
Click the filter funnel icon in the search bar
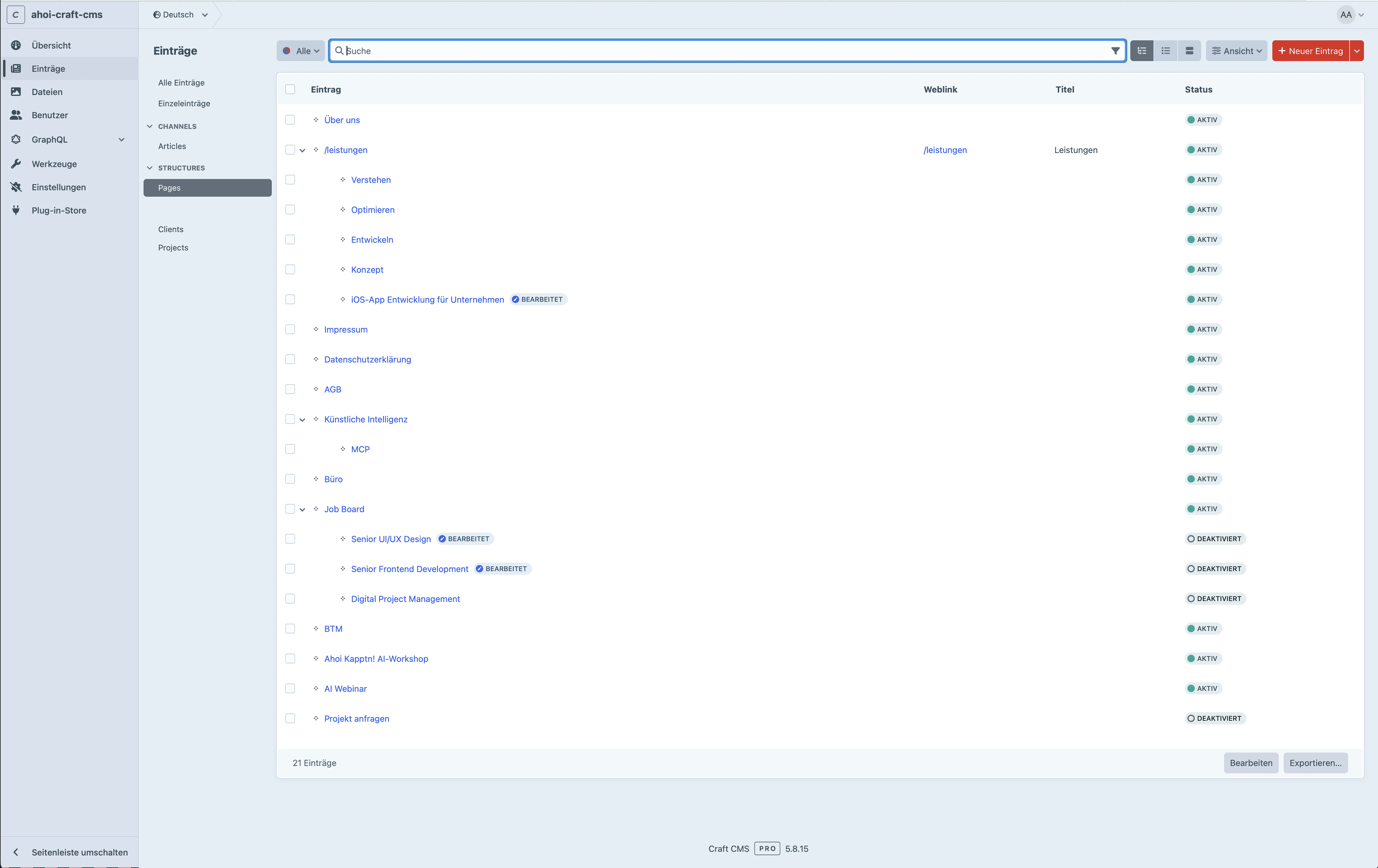click(1115, 51)
